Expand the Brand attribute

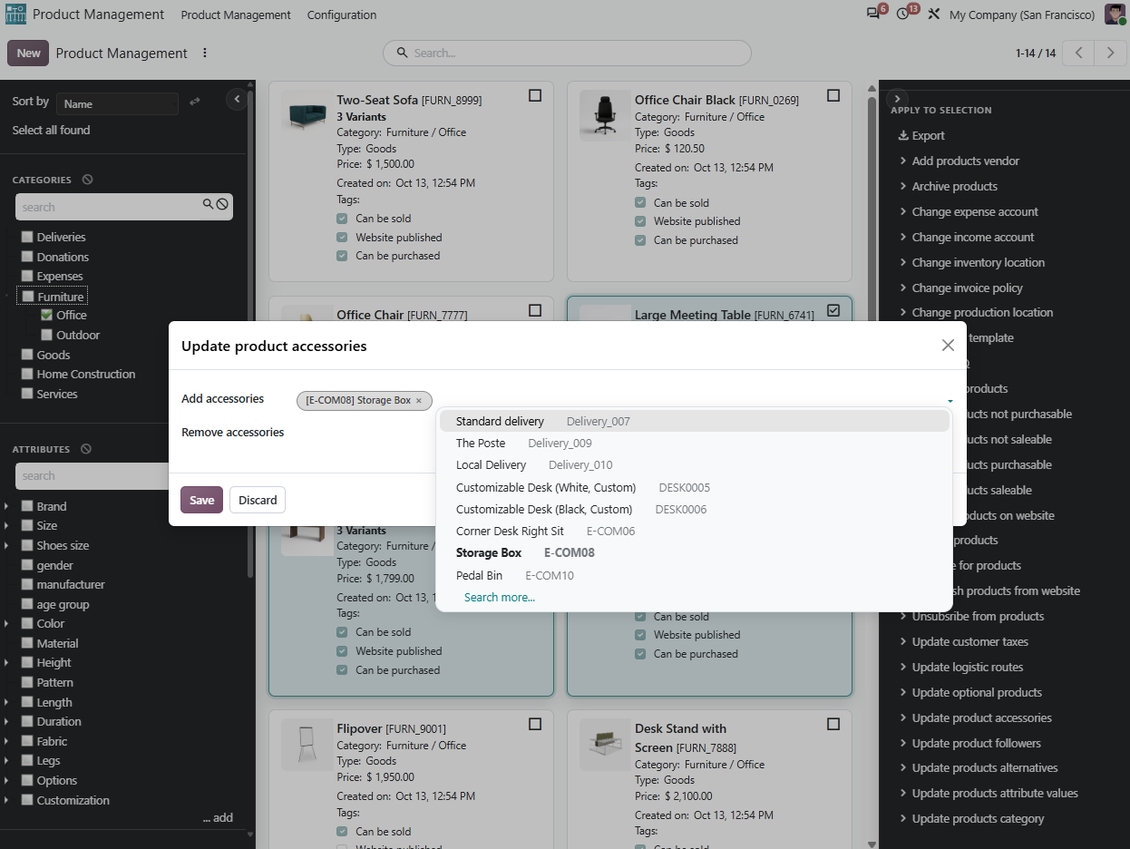pos(6,507)
